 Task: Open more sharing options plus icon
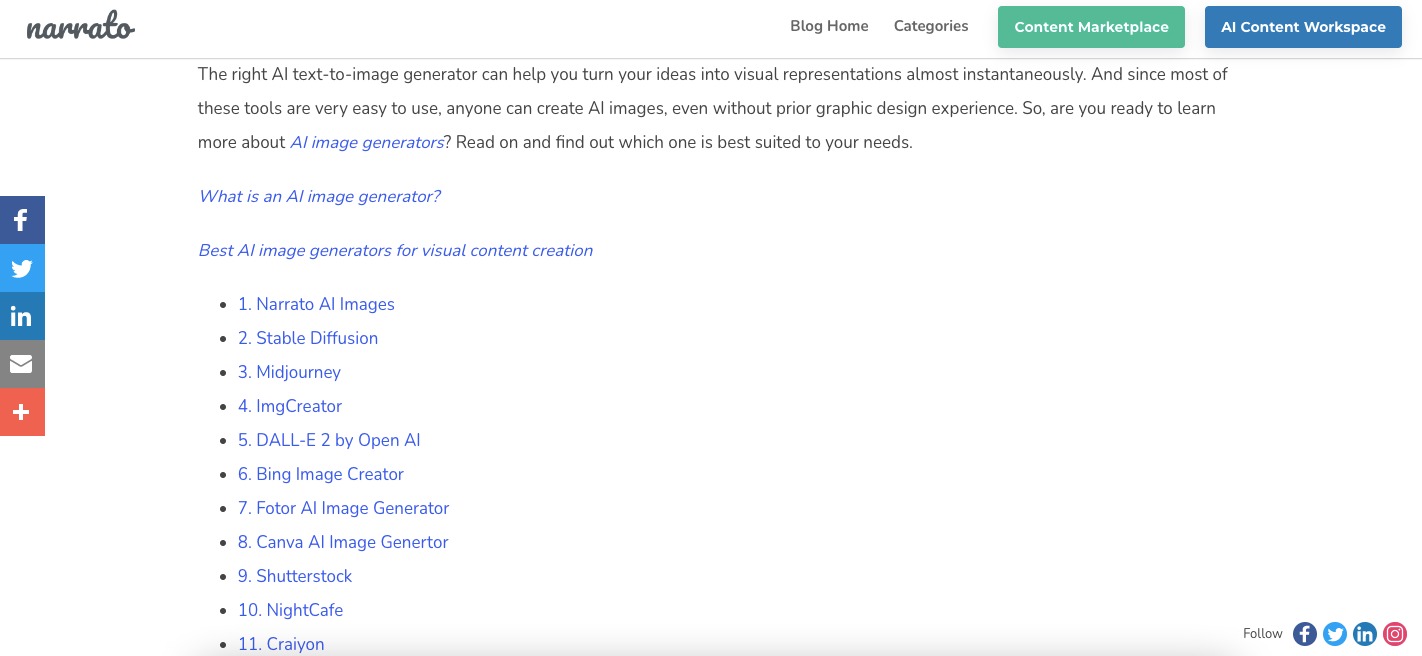pos(22,412)
